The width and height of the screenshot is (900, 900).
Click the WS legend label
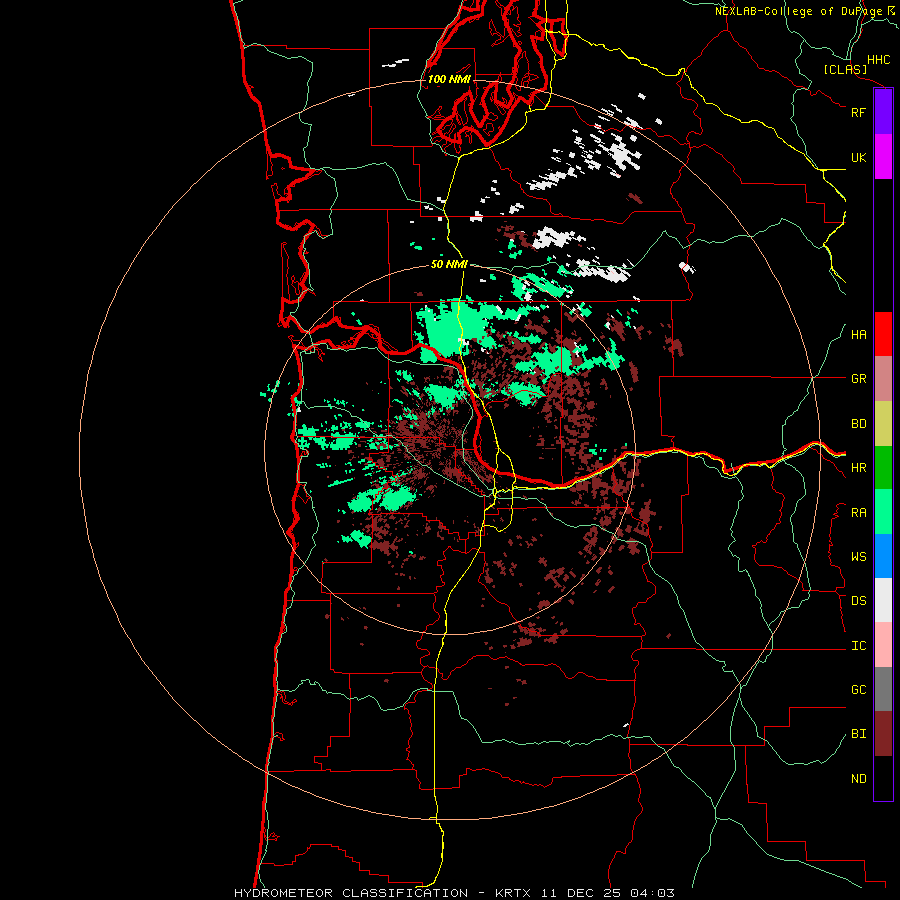pos(859,557)
